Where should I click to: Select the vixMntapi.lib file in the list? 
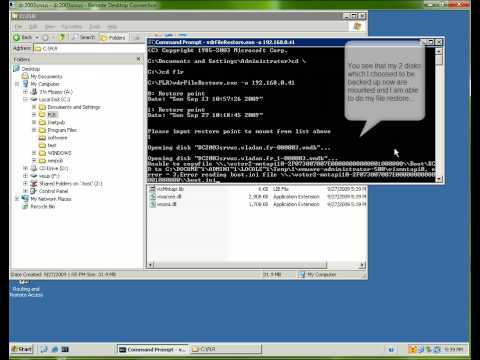pos(170,189)
